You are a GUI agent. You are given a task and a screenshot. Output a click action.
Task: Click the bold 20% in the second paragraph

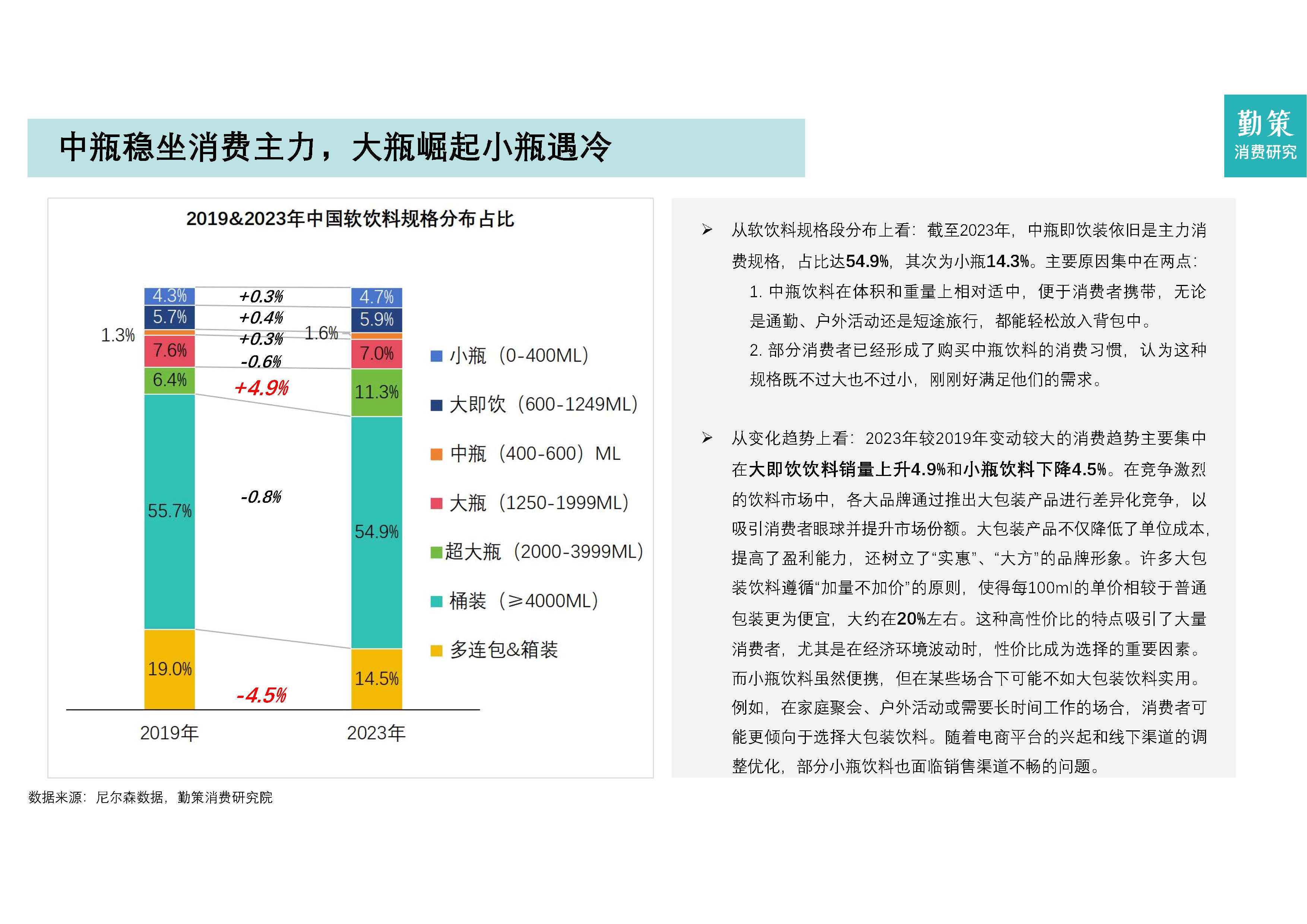pyautogui.click(x=911, y=619)
